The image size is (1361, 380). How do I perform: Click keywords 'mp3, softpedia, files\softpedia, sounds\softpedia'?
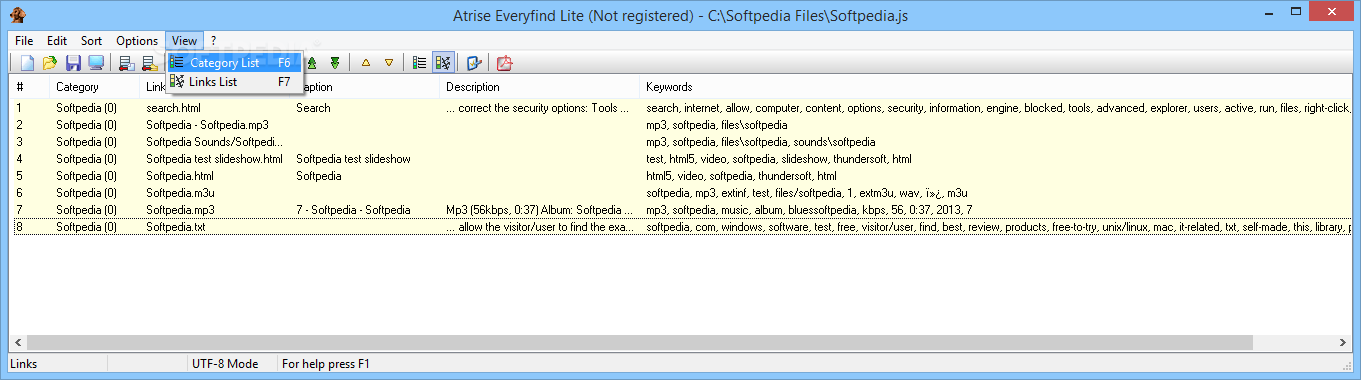(x=760, y=142)
